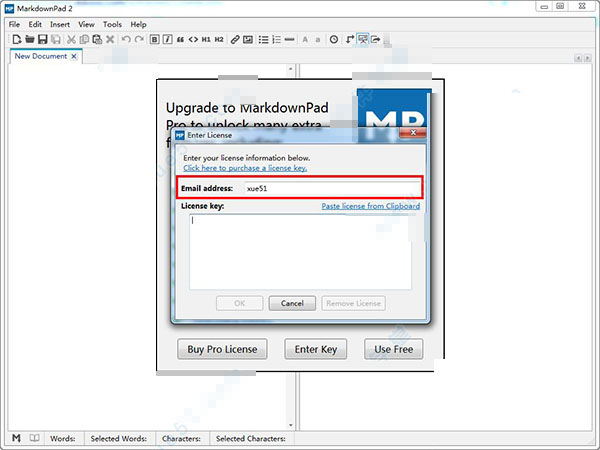600x450 pixels.
Task: Apply Heading 2 with H2 icon
Action: coord(219,39)
